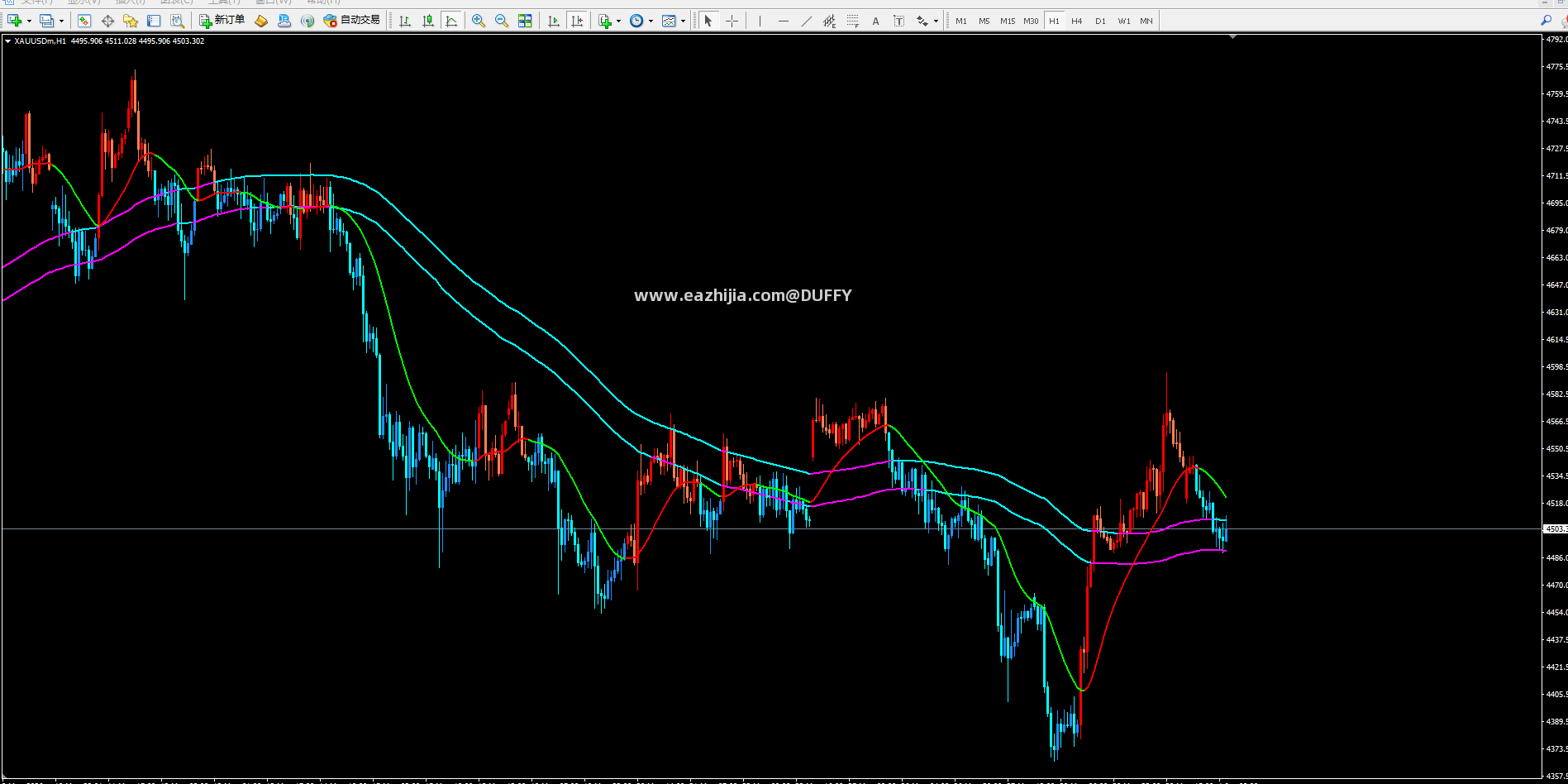This screenshot has height=784, width=1568.
Task: Select the text tool (A)
Action: (x=875, y=21)
